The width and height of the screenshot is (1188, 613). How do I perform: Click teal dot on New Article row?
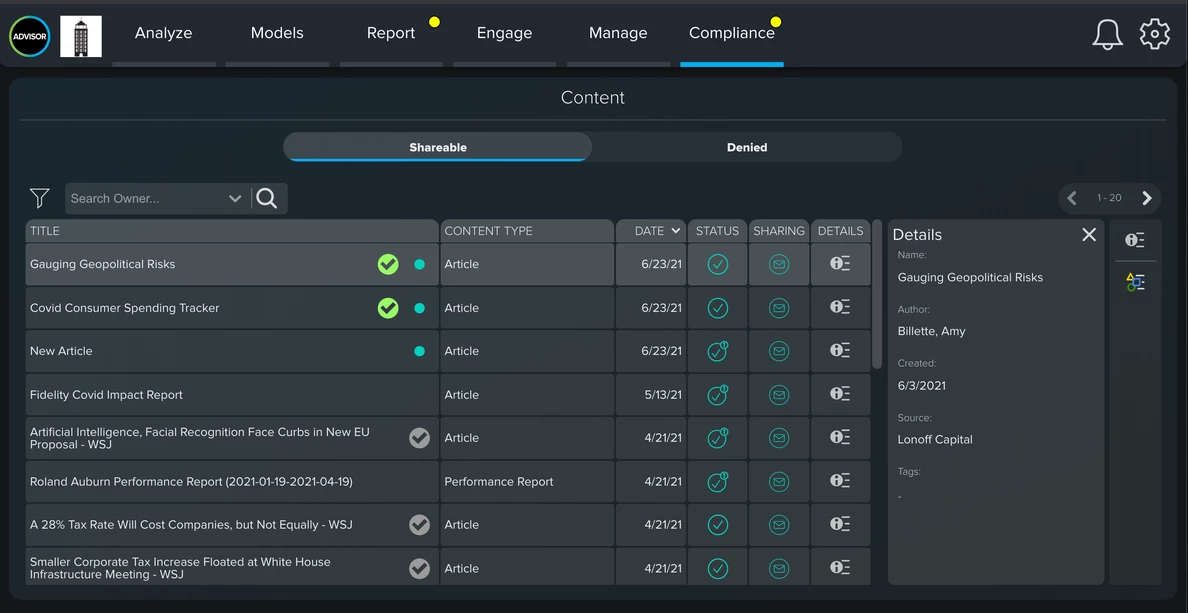tap(419, 352)
